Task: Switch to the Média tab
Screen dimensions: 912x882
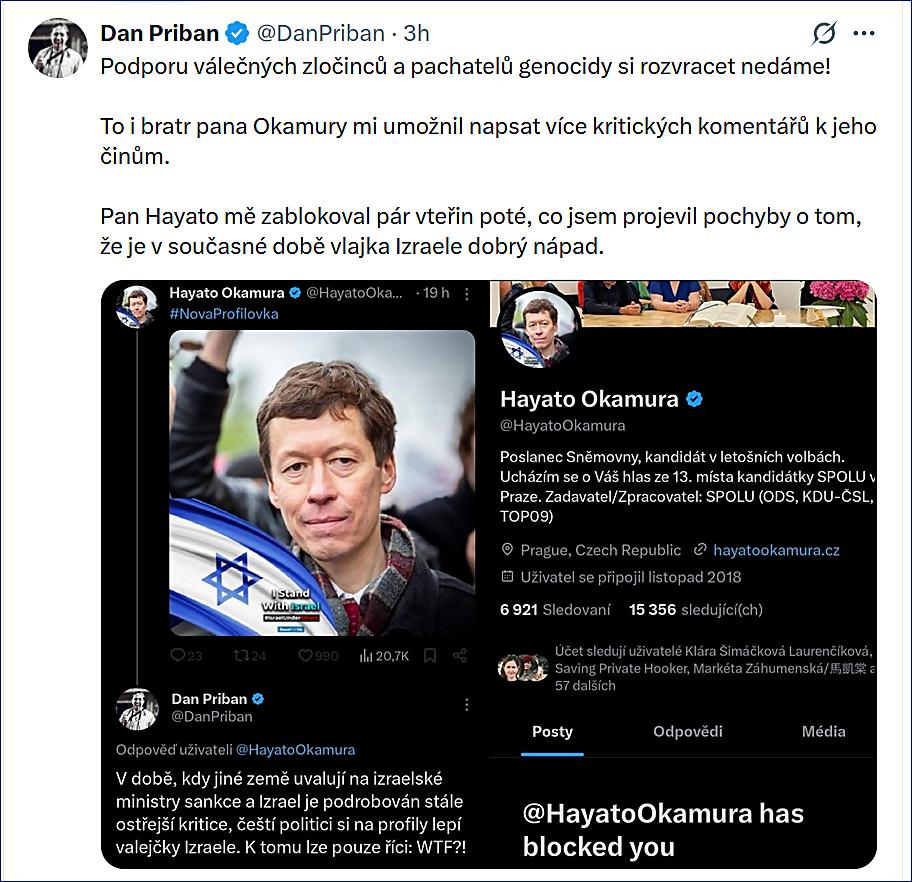Action: 823,732
